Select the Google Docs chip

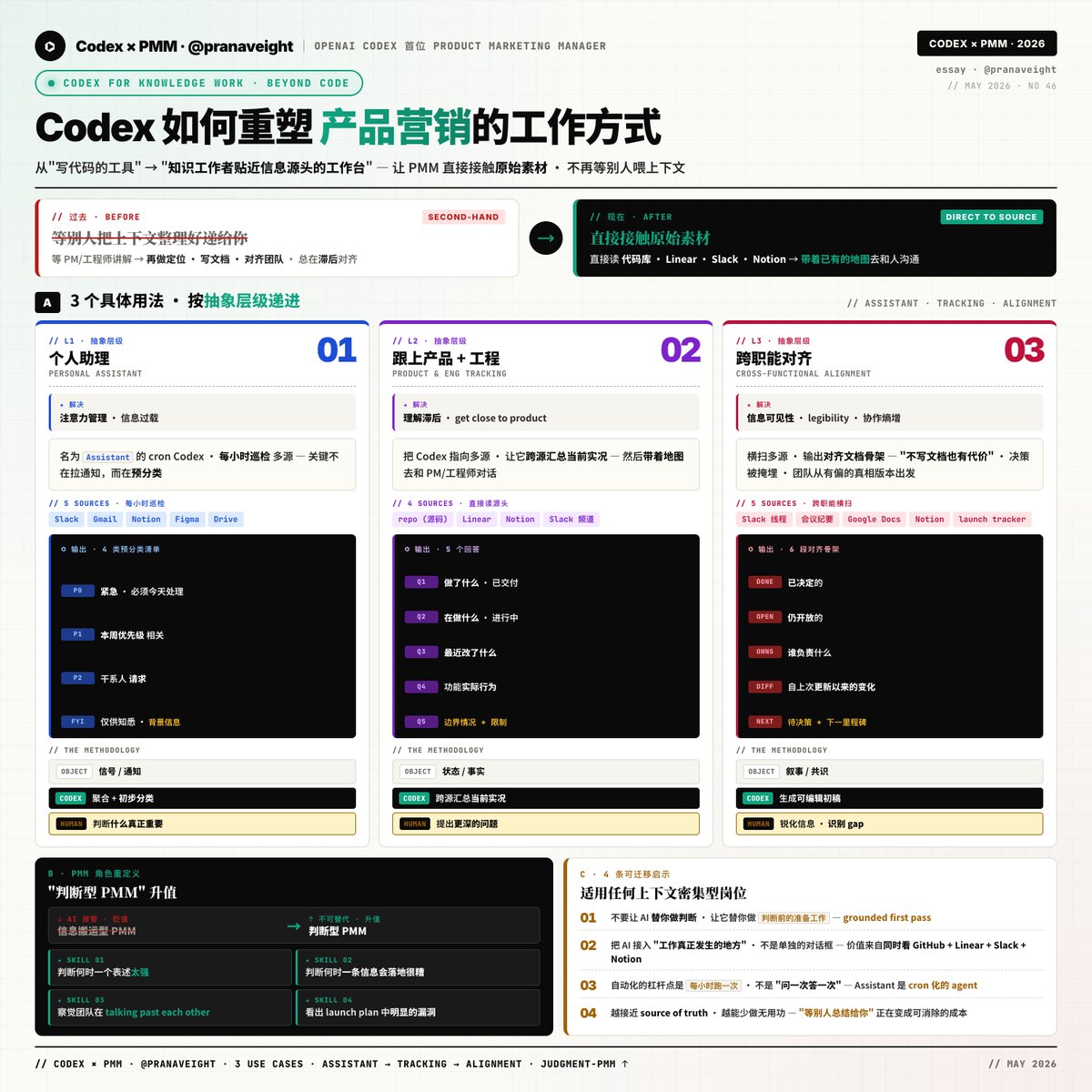point(874,520)
